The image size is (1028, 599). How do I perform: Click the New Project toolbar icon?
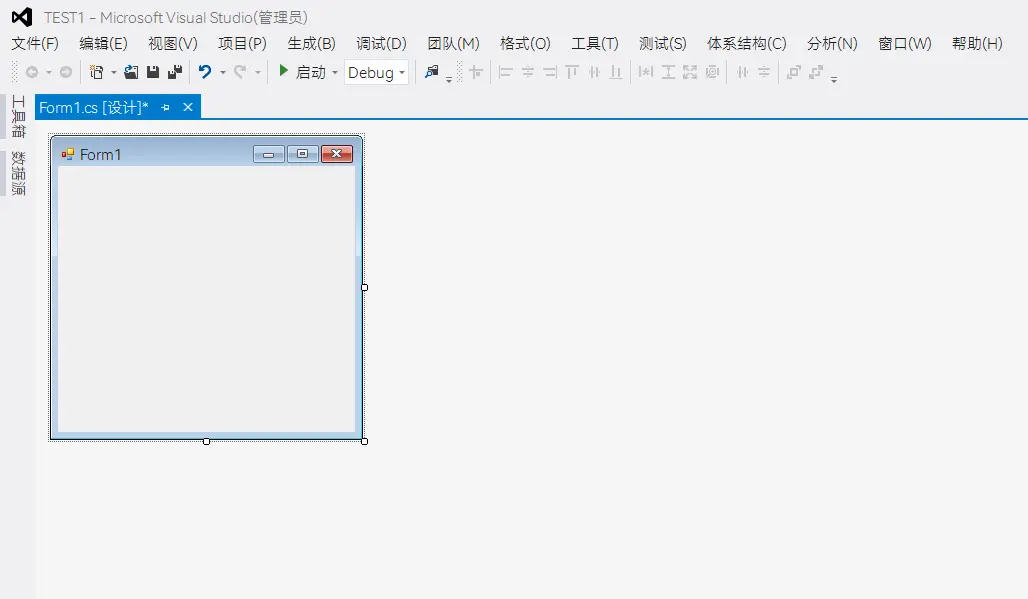[x=96, y=72]
